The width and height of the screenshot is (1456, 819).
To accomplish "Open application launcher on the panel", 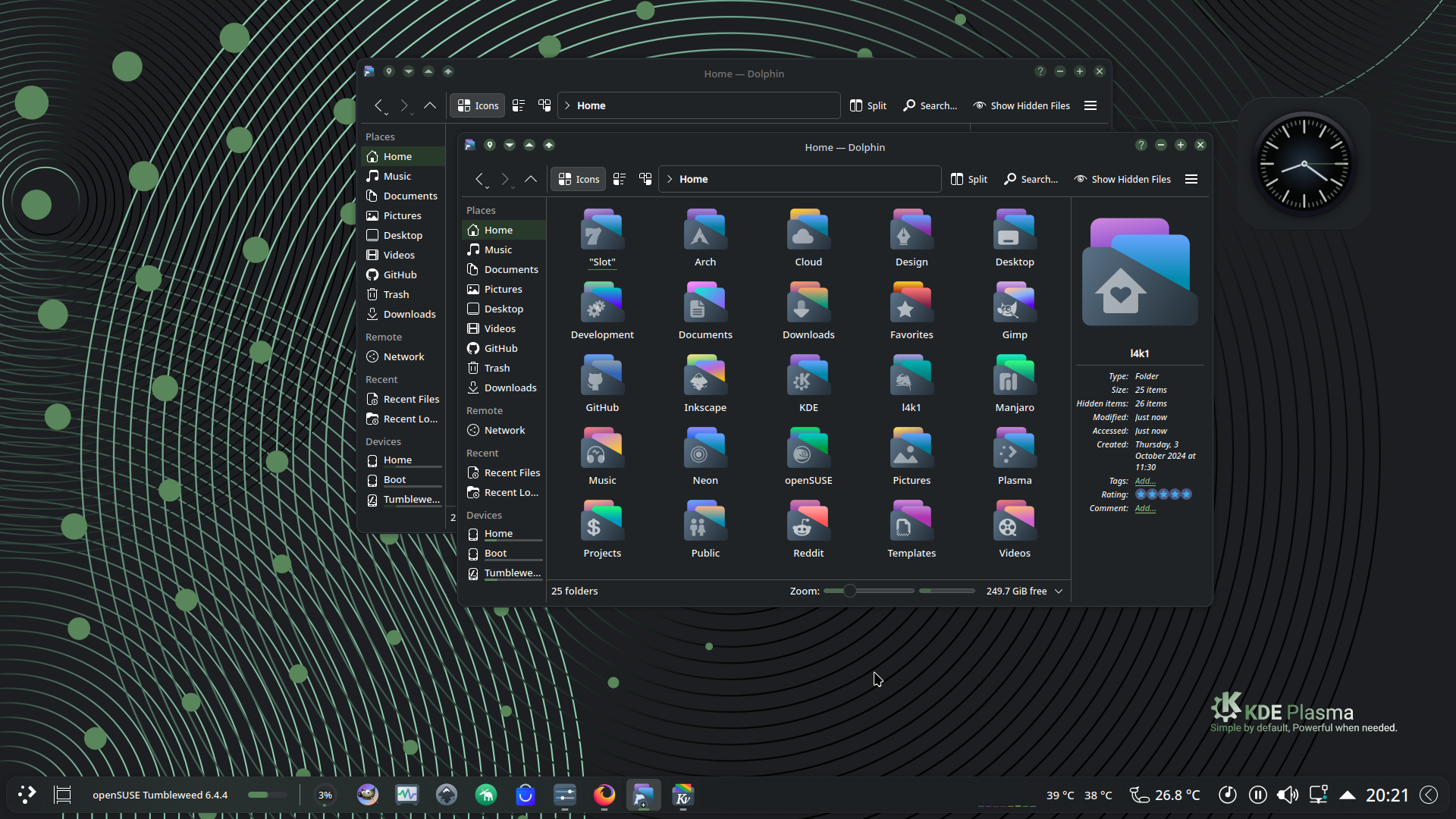I will tap(27, 795).
